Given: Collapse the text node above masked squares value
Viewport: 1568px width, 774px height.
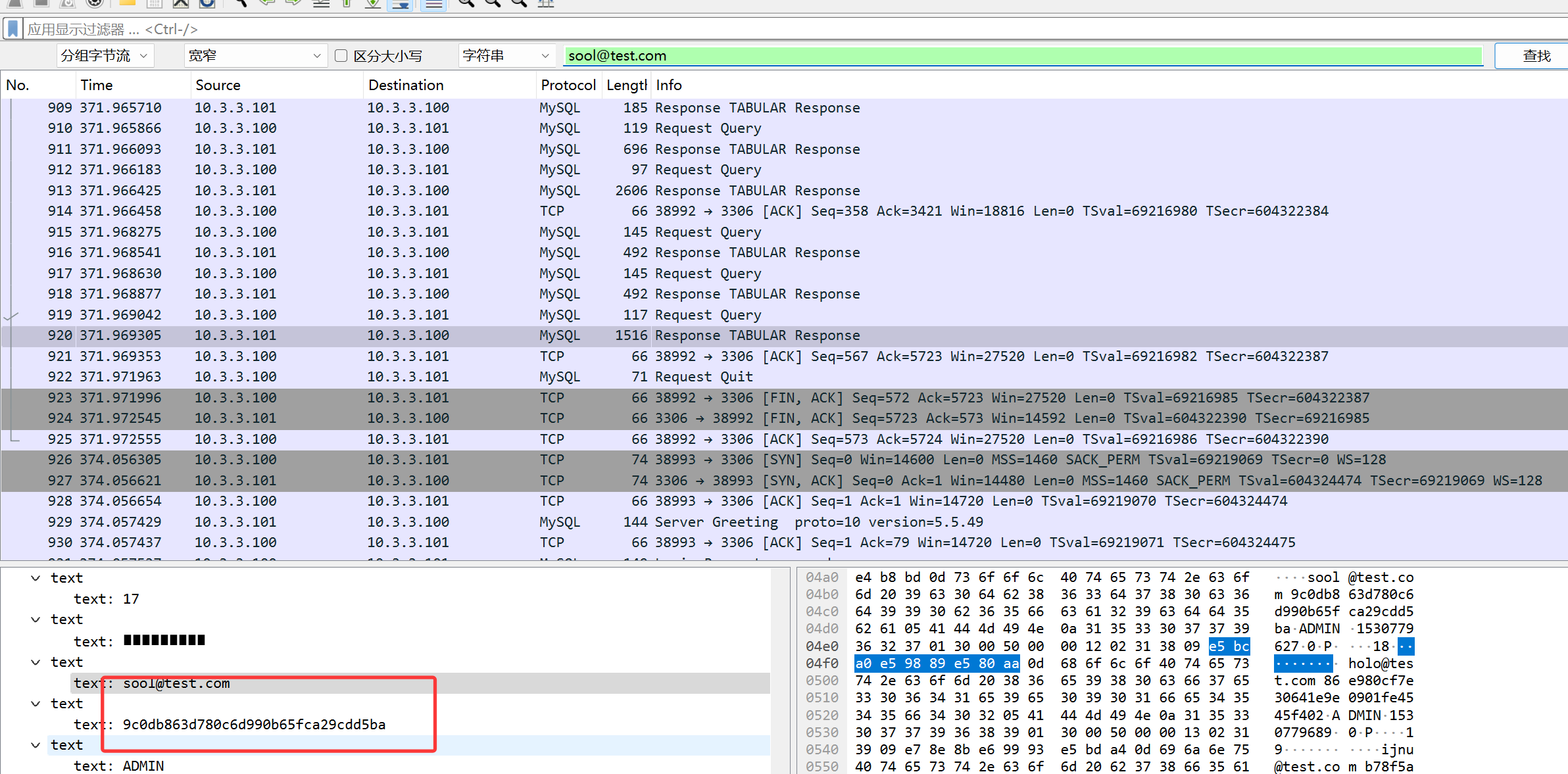Looking at the screenshot, I should coord(36,619).
